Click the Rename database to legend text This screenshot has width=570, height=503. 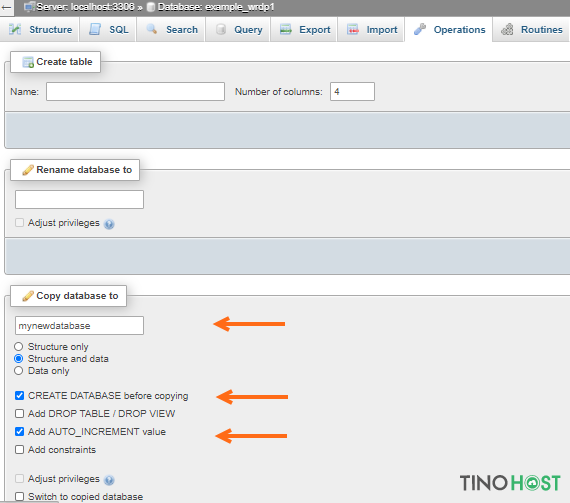click(84, 170)
